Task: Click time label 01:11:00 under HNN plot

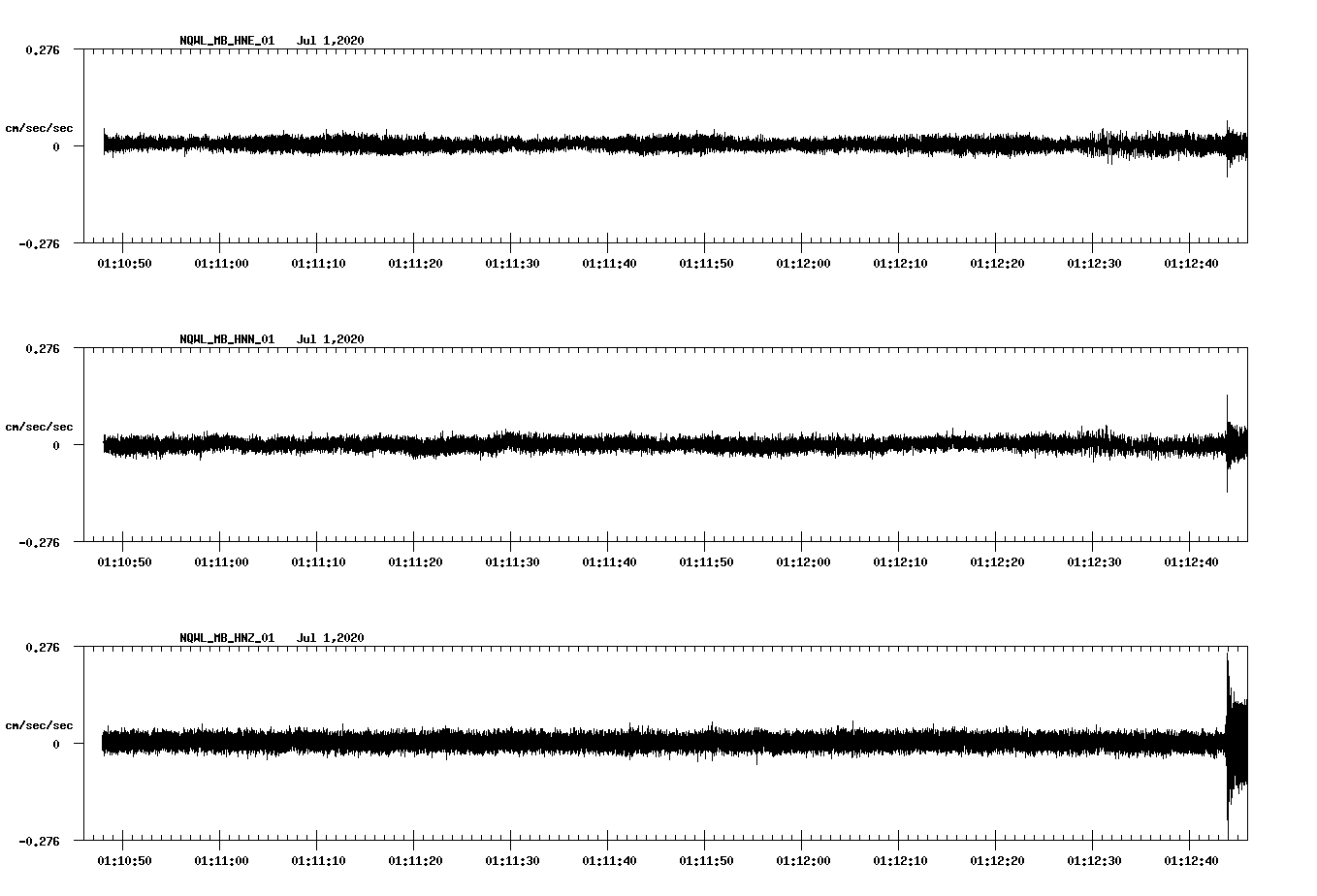Action: point(221,562)
